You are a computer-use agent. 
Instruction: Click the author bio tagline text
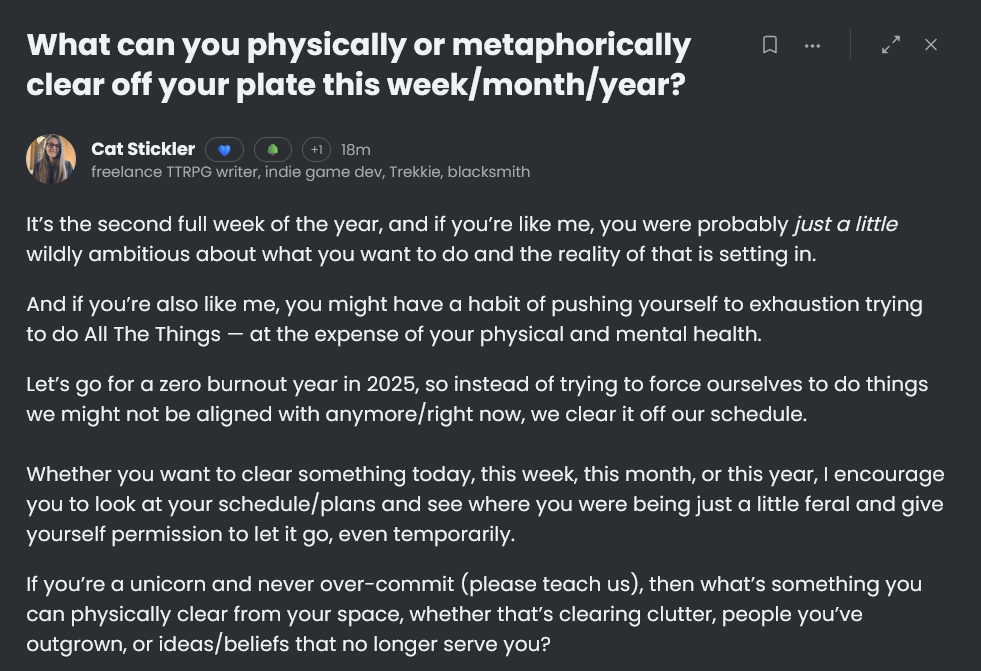click(310, 172)
